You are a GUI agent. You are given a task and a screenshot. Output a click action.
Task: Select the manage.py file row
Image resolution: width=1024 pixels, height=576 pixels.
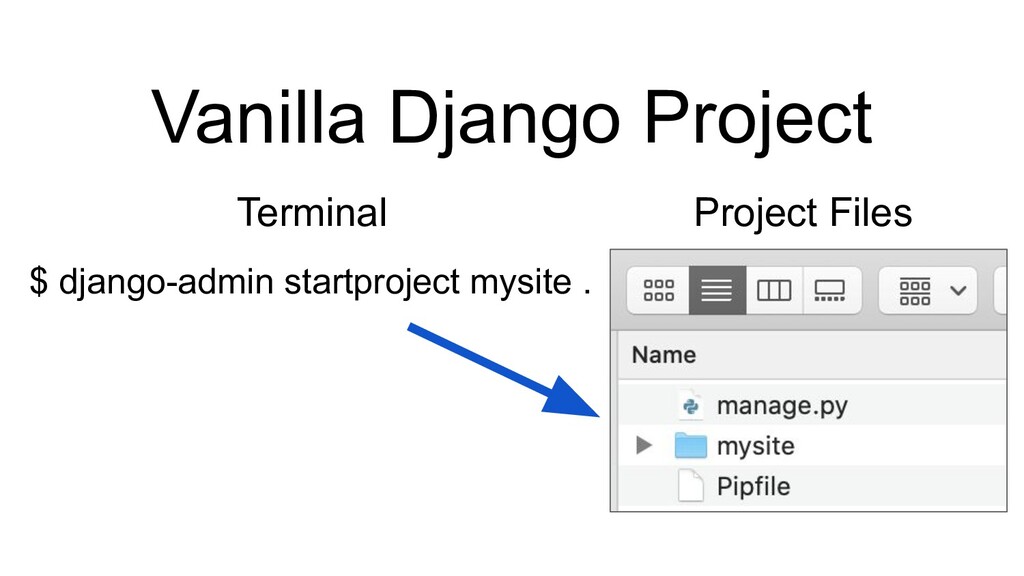812,406
